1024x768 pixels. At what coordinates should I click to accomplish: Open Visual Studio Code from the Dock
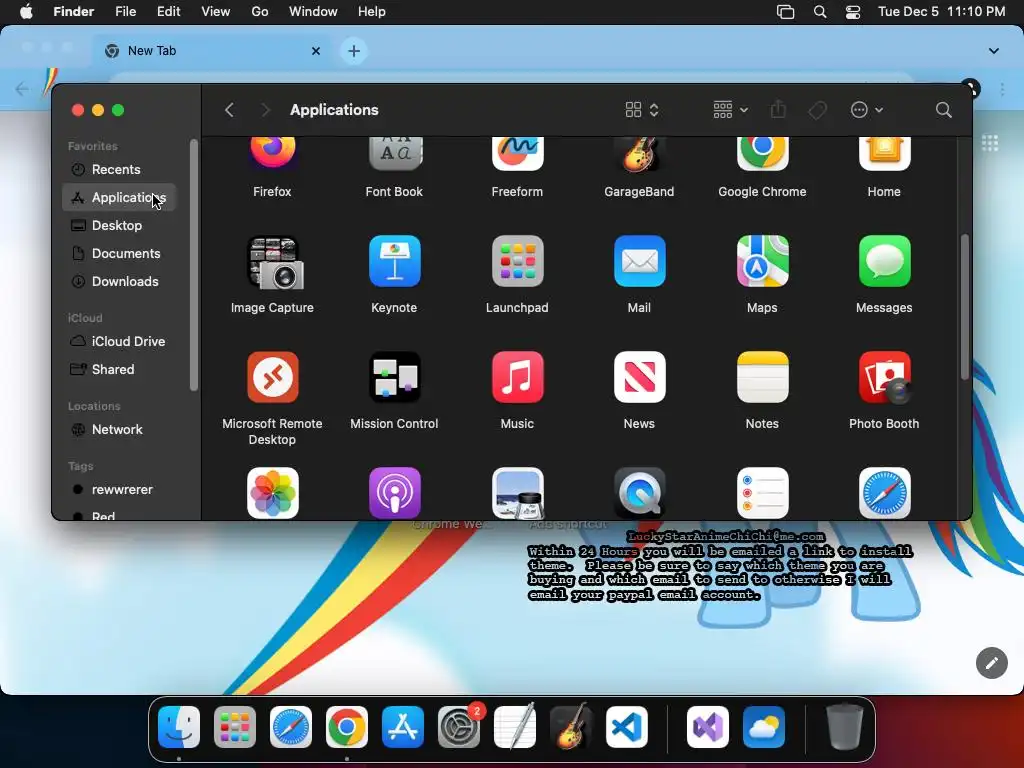tap(627, 727)
